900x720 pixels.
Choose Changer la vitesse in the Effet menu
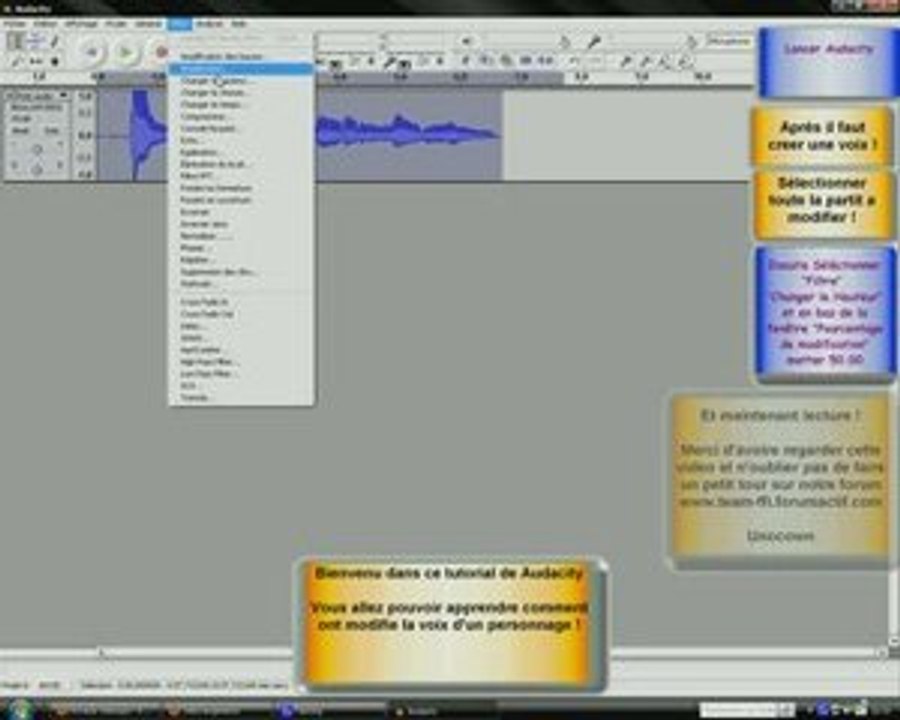[241, 92]
